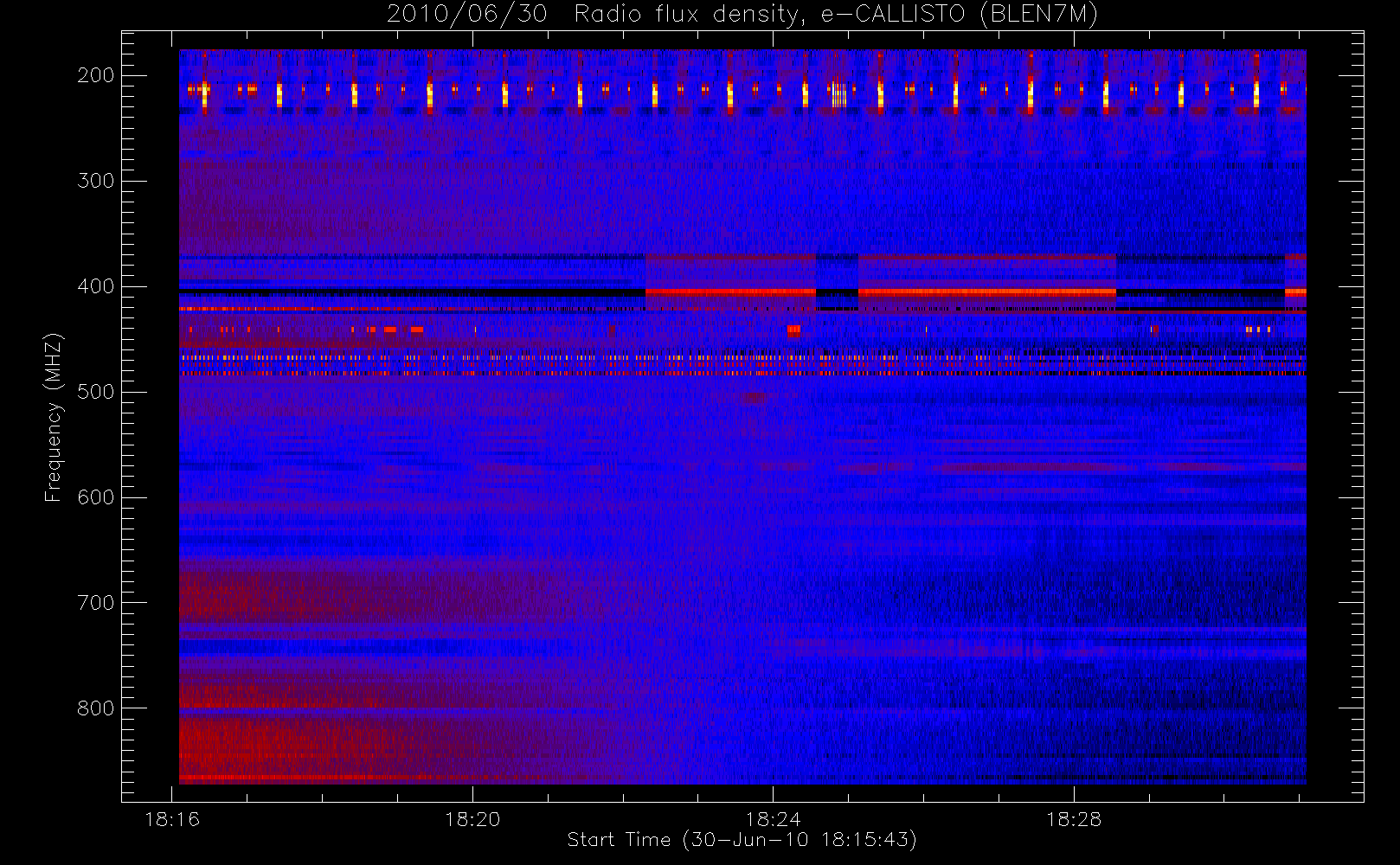The width and height of the screenshot is (1400, 865).
Task: Click the 400 frequency tick label
Action: coord(95,286)
